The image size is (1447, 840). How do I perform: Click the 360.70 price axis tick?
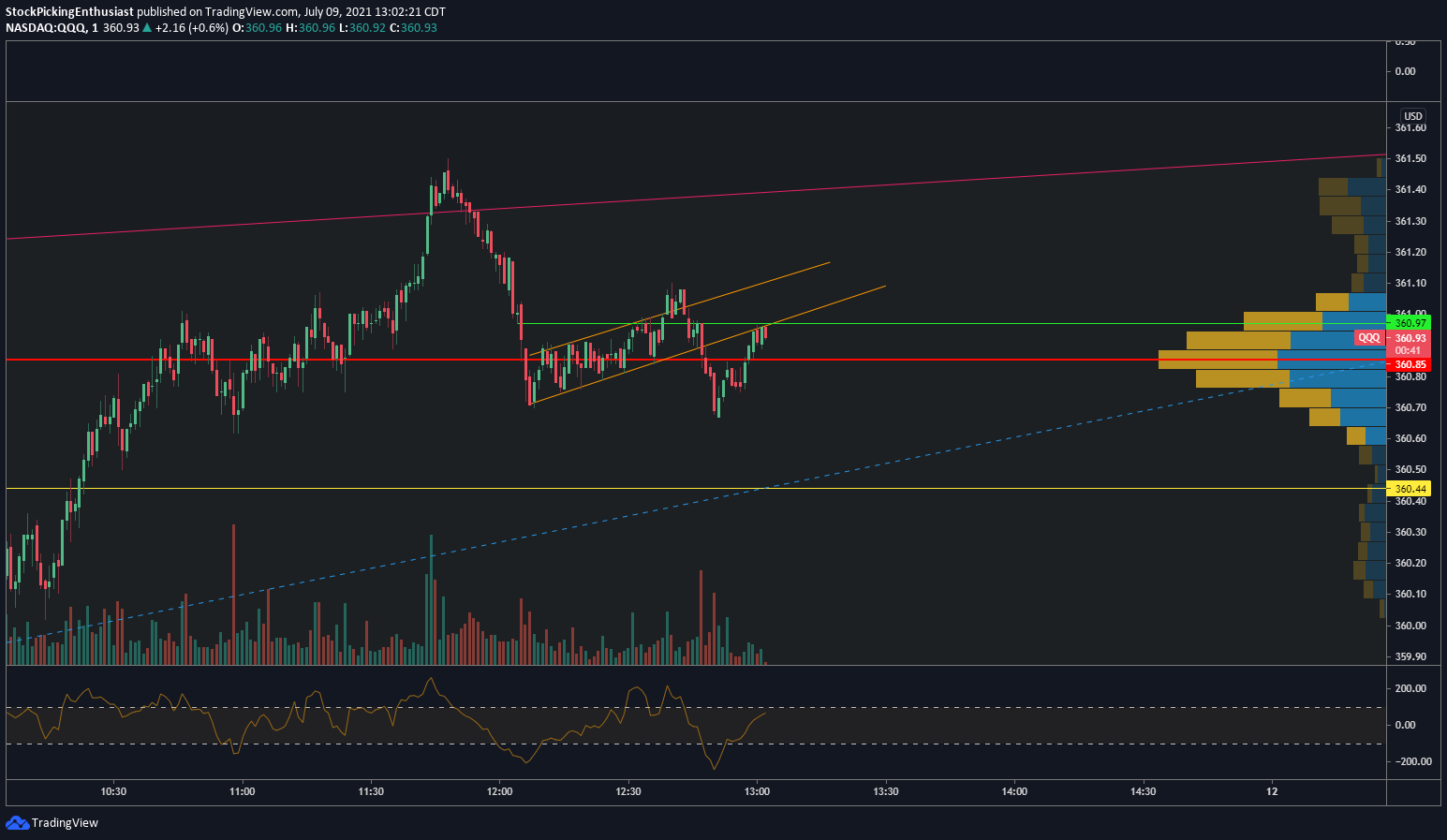pos(1410,407)
